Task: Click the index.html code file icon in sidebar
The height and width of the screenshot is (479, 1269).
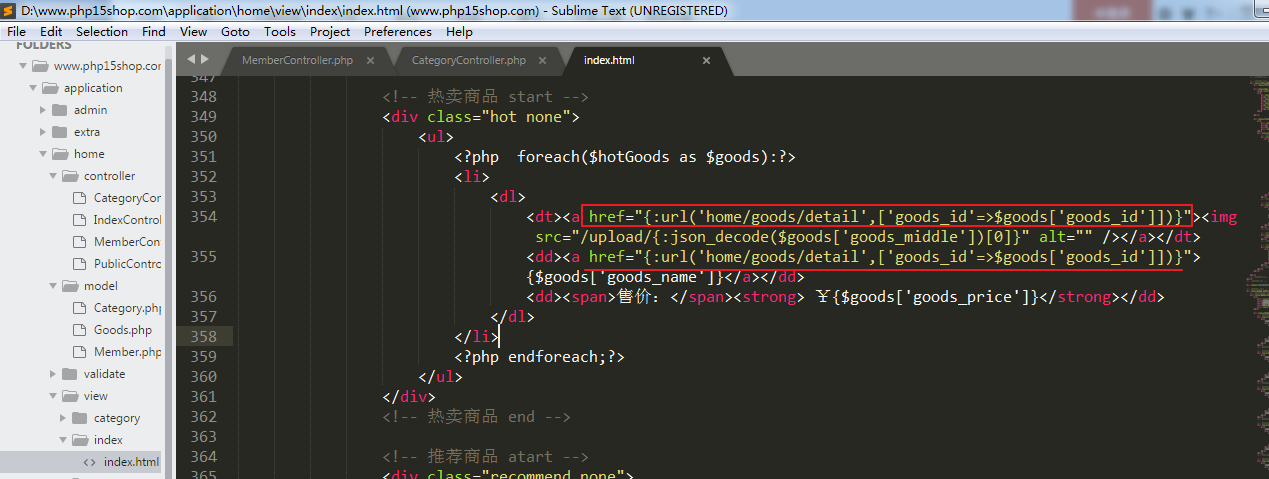Action: (90, 462)
